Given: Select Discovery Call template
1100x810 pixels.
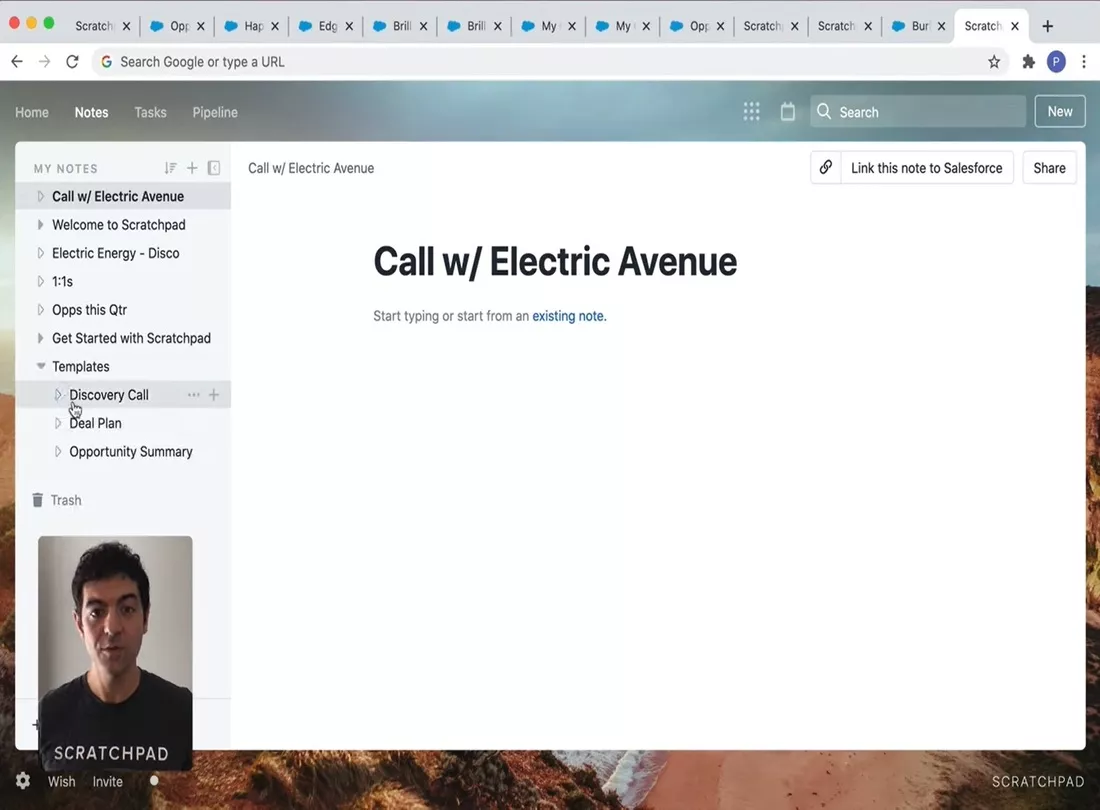Looking at the screenshot, I should (109, 395).
